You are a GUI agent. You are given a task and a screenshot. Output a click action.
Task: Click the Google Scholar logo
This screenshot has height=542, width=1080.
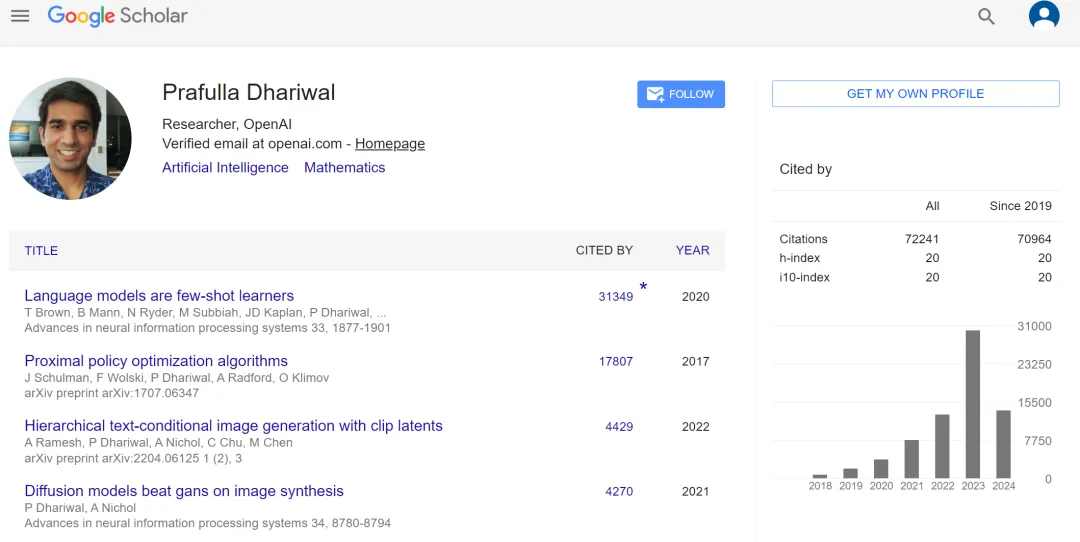117,16
